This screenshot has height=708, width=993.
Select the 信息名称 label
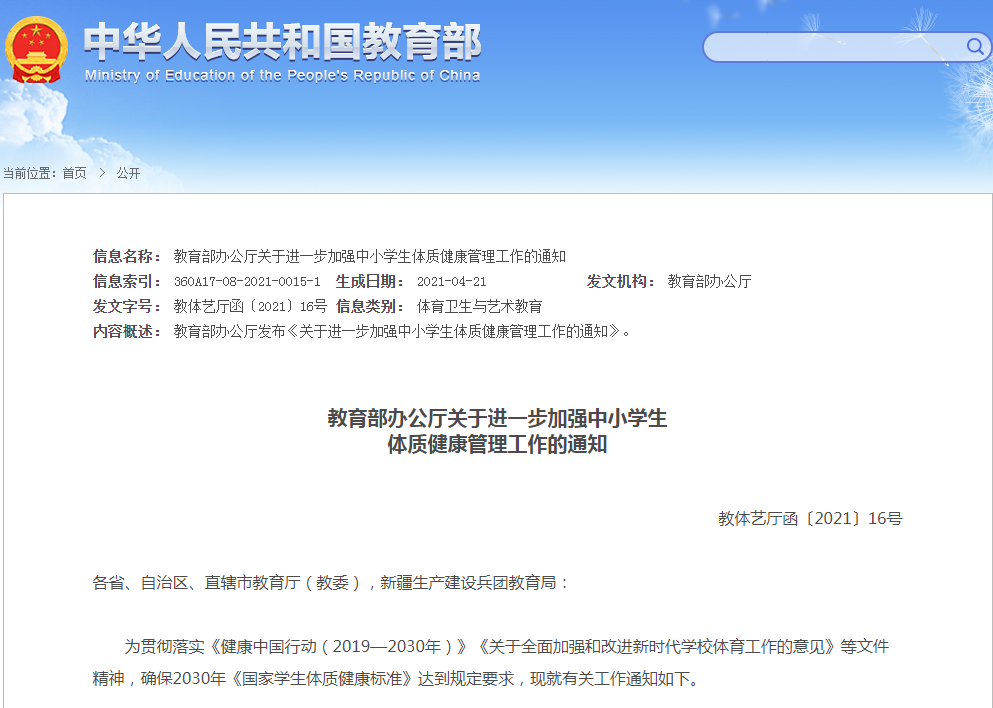[x=127, y=256]
